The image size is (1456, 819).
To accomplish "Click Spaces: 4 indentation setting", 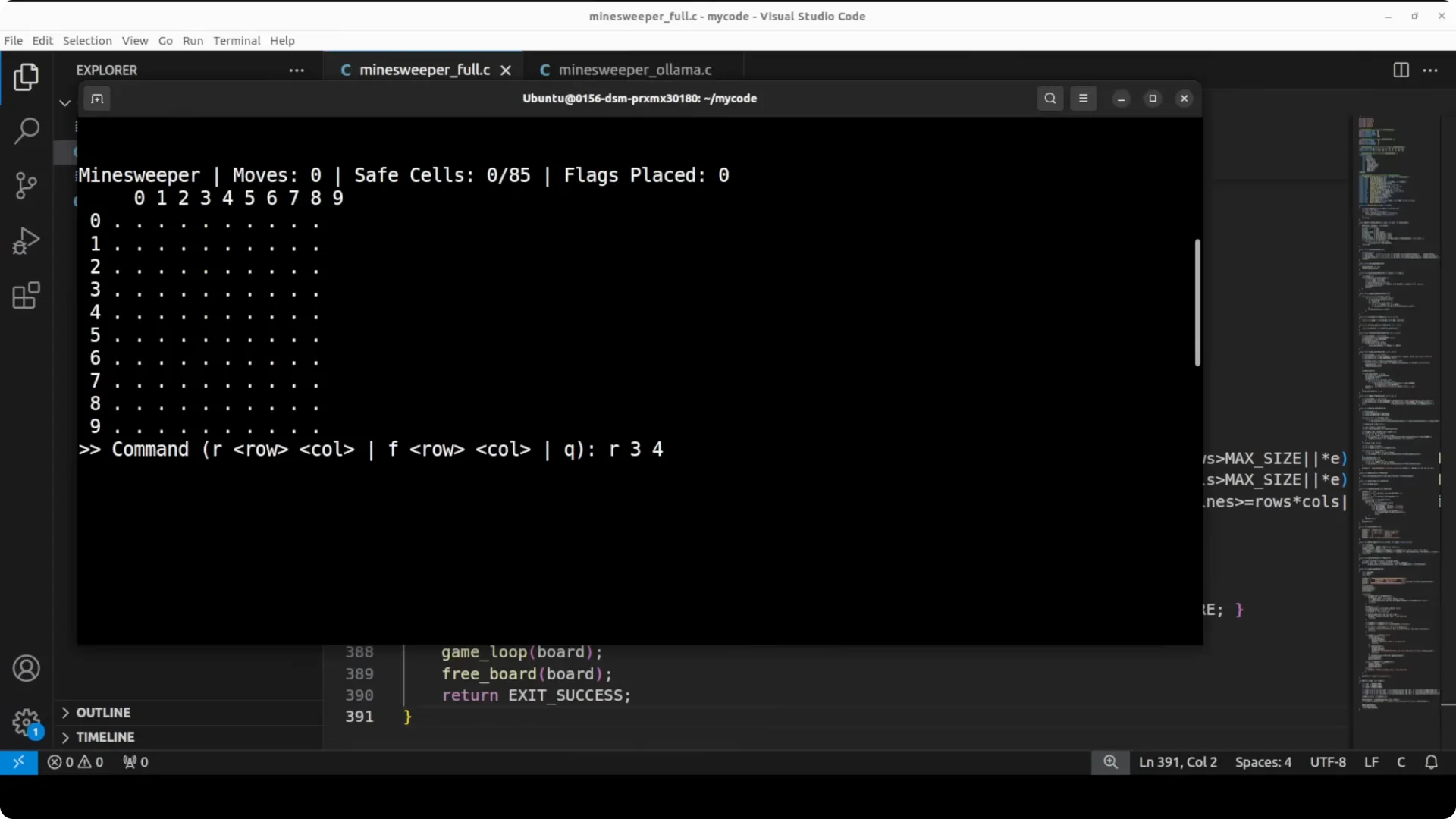I will 1263,762.
